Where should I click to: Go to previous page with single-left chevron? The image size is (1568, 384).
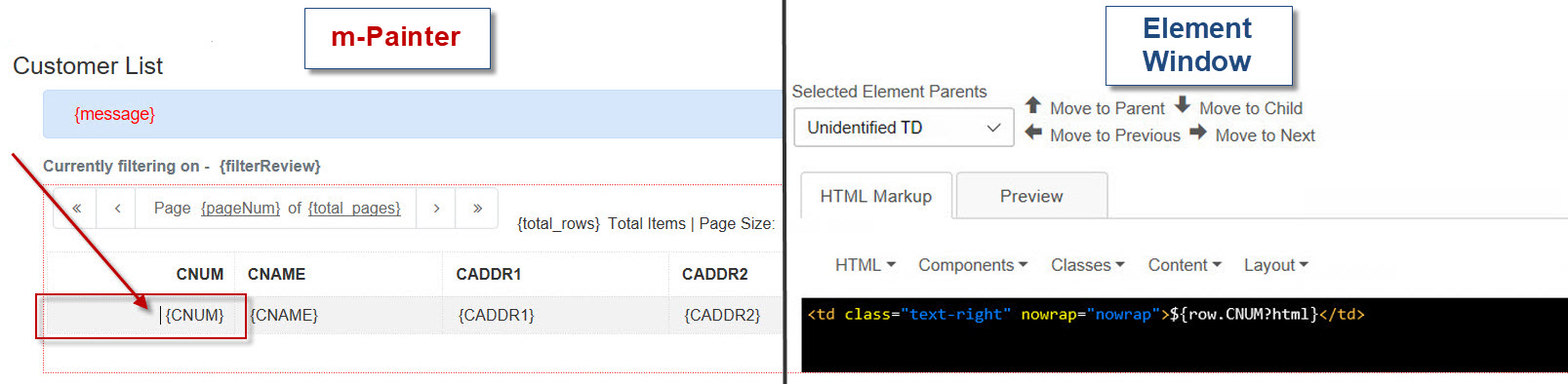pyautogui.click(x=117, y=209)
